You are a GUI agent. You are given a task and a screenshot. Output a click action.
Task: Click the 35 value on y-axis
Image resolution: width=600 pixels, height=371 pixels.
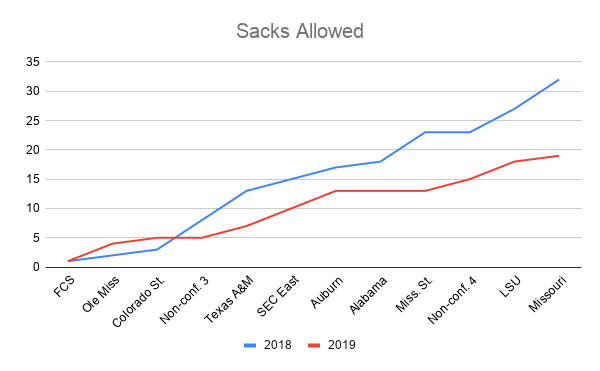point(33,62)
